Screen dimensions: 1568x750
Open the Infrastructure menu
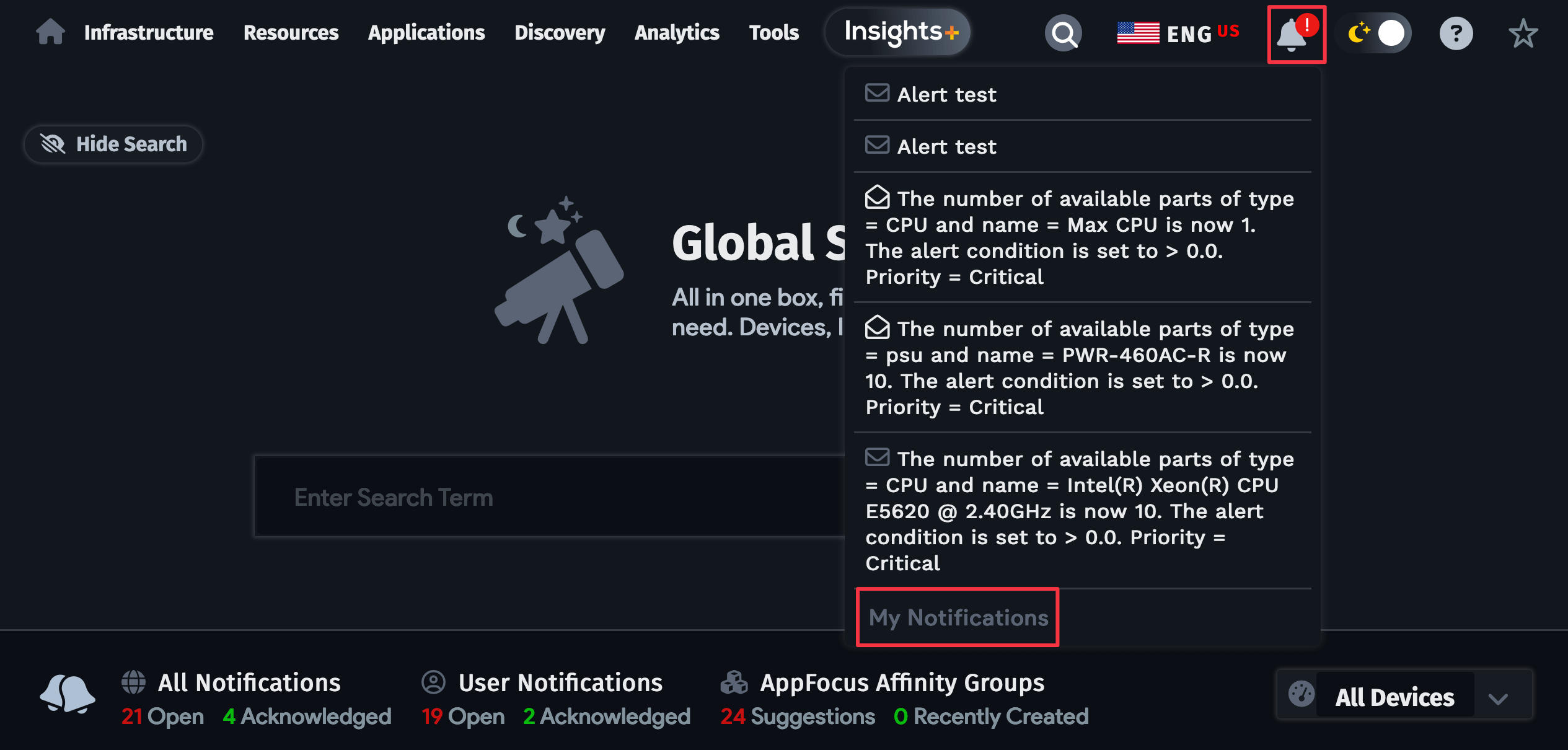point(149,32)
